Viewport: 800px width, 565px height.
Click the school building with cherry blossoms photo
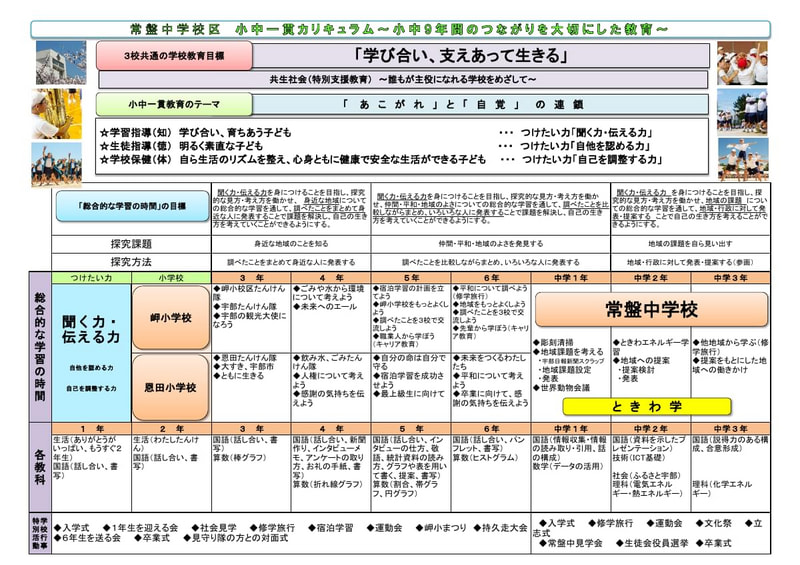(x=61, y=63)
